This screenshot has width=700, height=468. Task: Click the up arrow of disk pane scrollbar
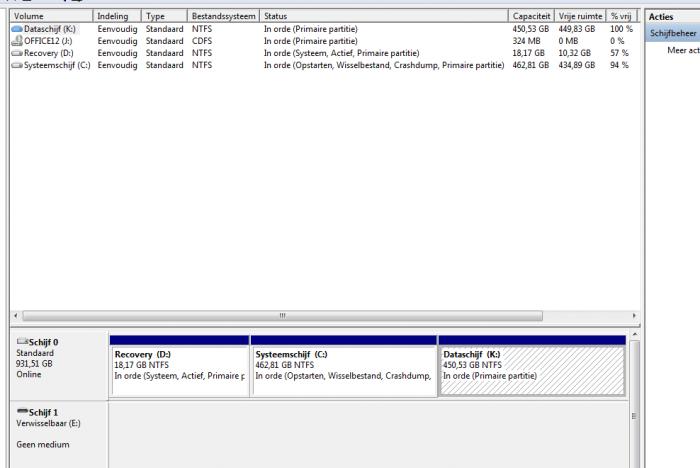634,334
